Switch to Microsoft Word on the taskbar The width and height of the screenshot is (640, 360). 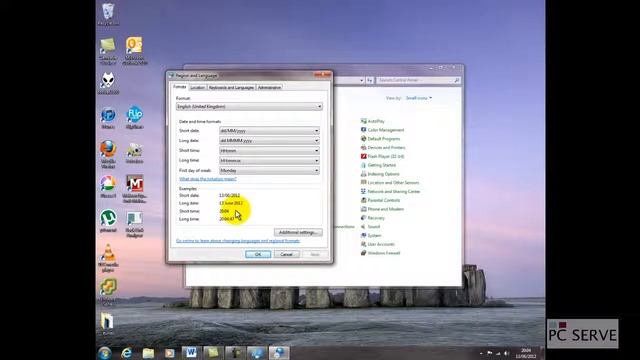[x=191, y=353]
